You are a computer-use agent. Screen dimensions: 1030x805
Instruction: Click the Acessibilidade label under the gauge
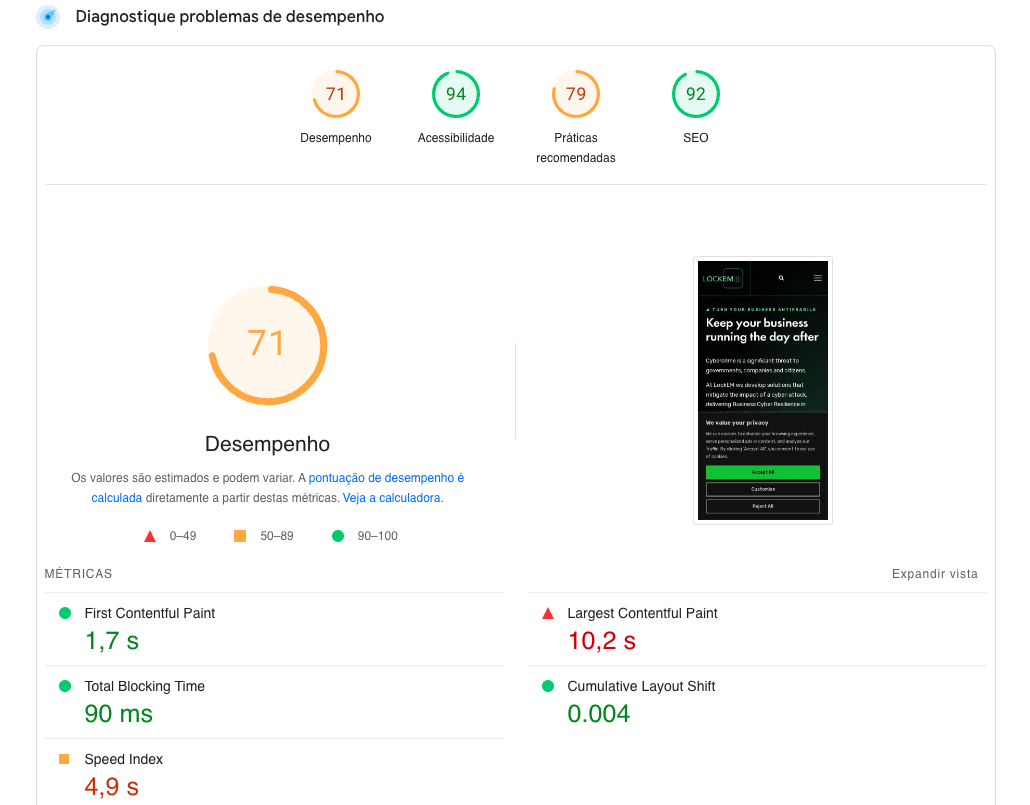(x=456, y=138)
